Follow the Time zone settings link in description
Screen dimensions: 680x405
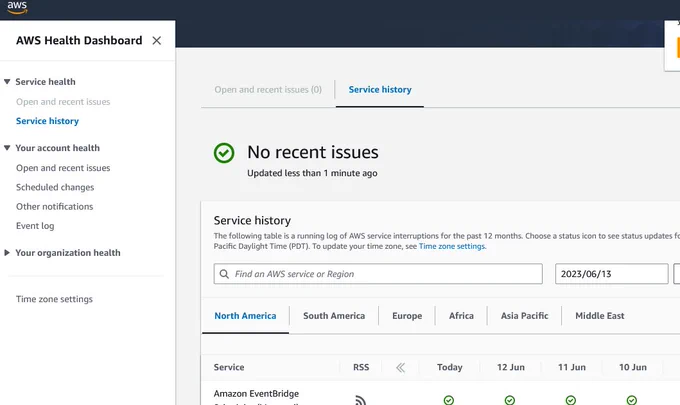[452, 246]
